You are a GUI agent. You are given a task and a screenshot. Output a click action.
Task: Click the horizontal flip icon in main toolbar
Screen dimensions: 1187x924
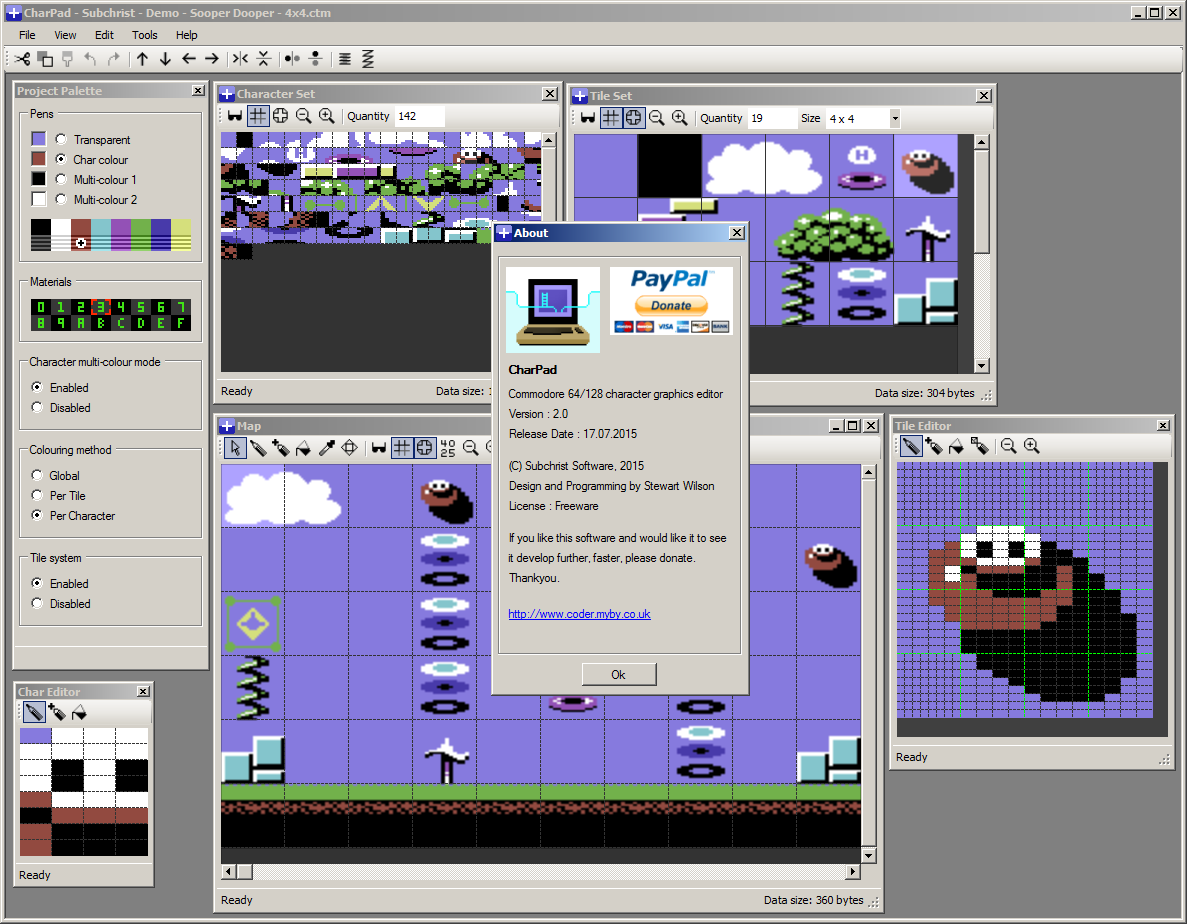tap(240, 59)
